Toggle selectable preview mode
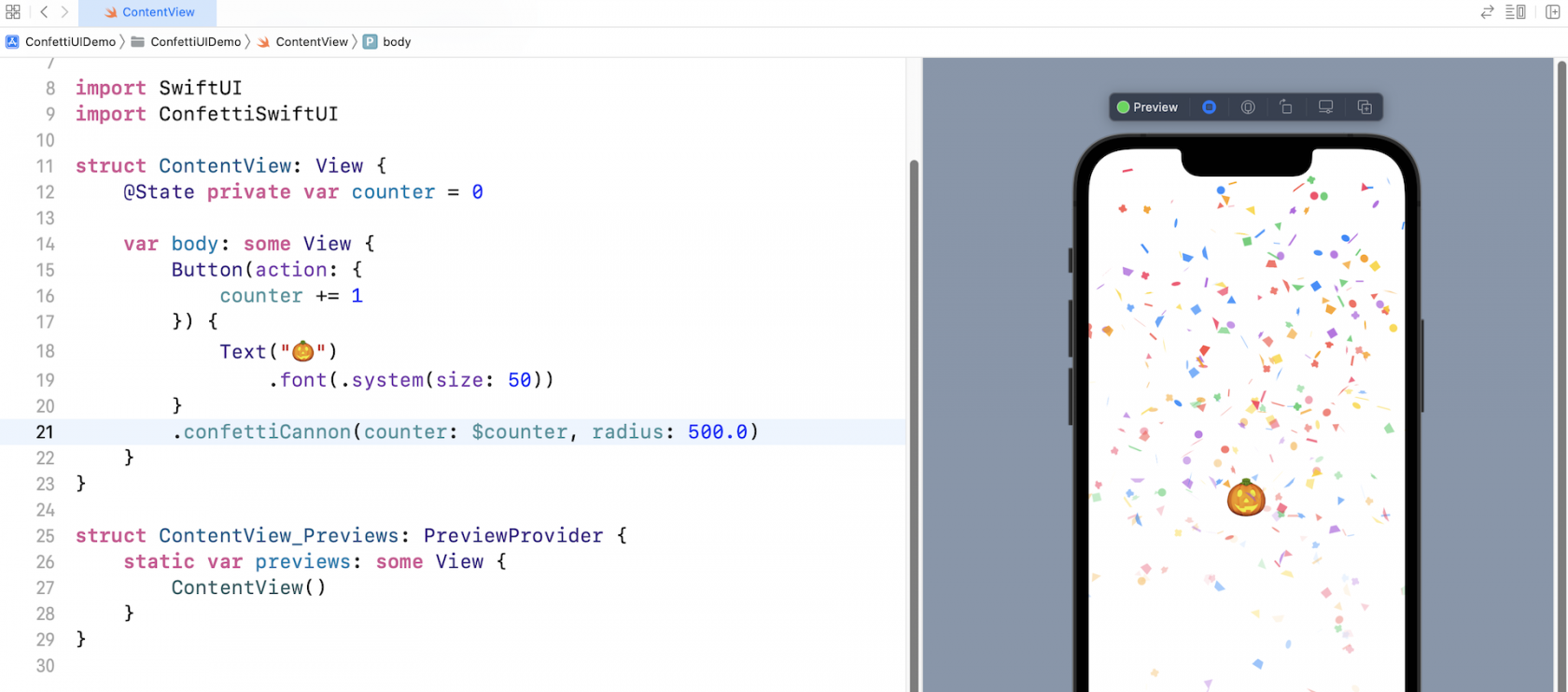The width and height of the screenshot is (1568, 692). point(1248,107)
